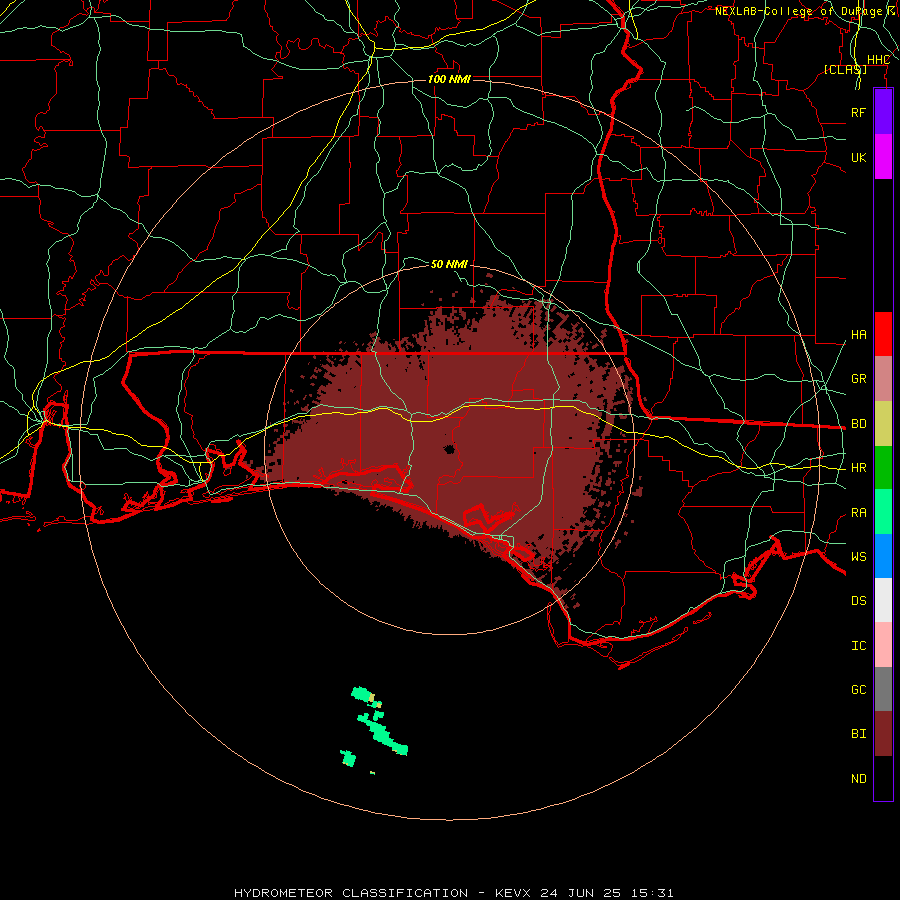Click the WS blue legend color block
This screenshot has height=900, width=900.
tap(883, 556)
